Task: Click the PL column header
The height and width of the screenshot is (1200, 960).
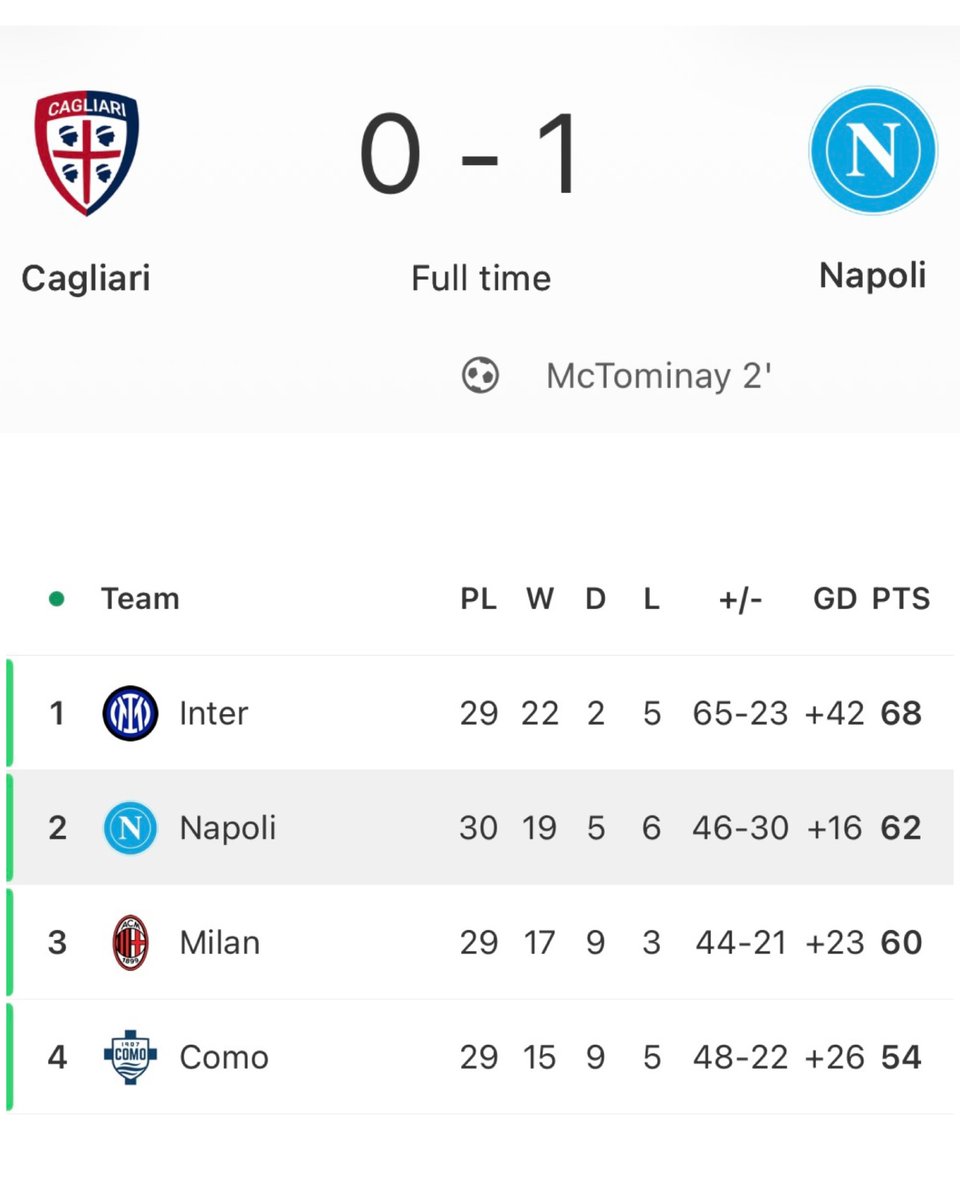Action: [x=479, y=599]
